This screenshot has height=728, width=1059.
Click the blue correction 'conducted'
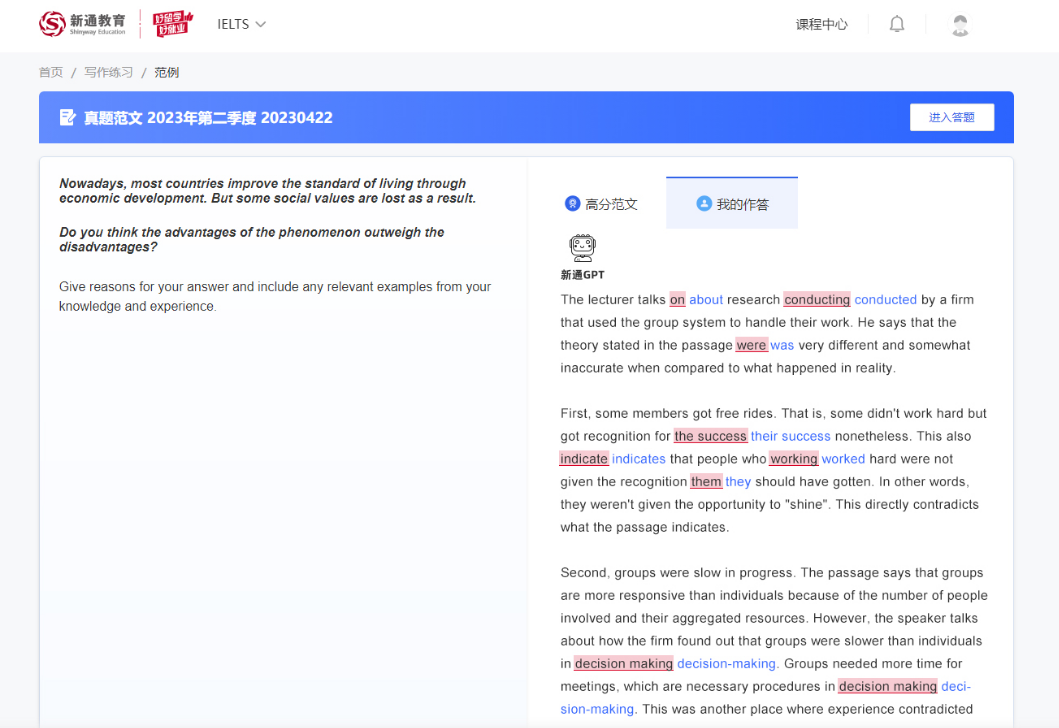coord(885,299)
